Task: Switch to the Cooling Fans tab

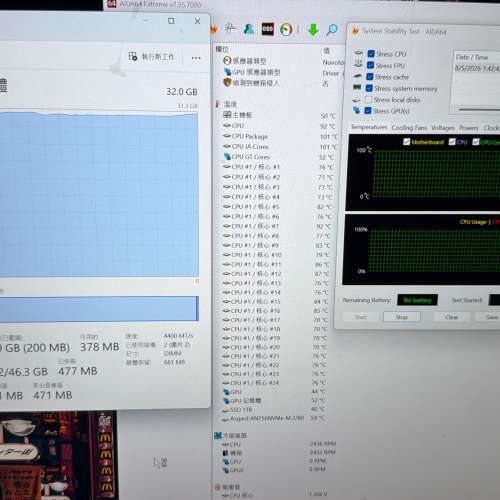Action: [409, 128]
